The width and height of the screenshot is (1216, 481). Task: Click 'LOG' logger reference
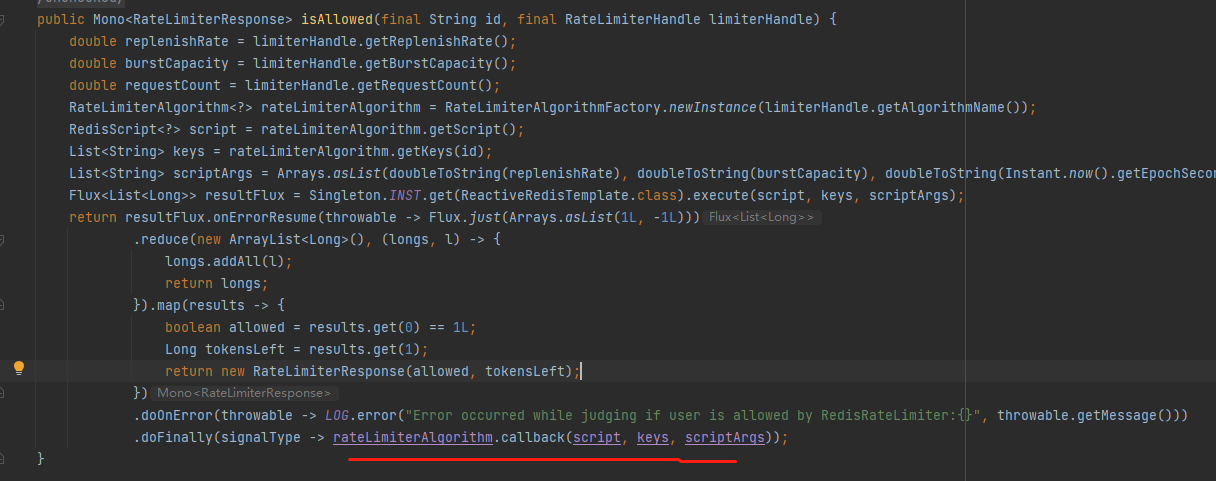tap(337, 415)
